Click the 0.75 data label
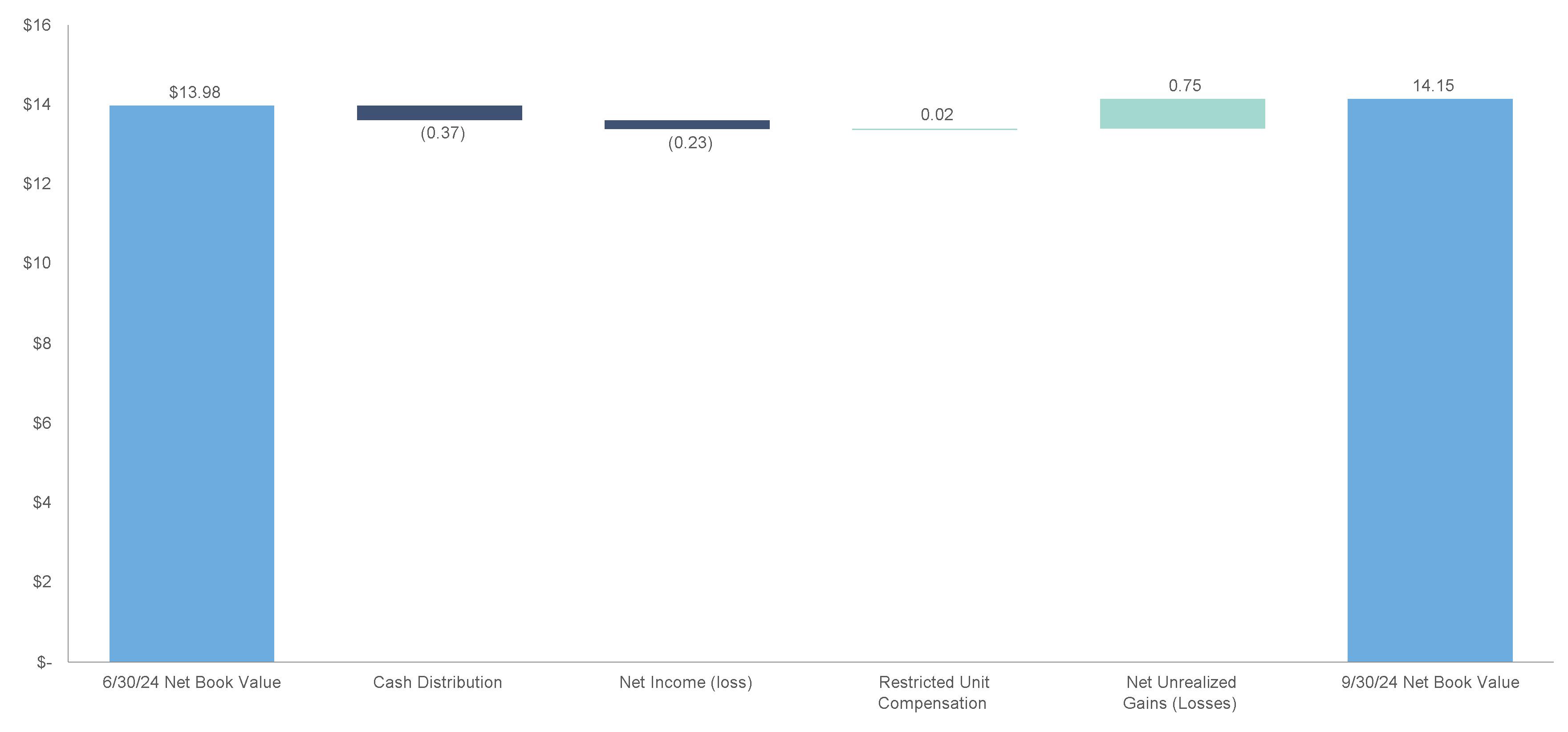 point(1185,86)
